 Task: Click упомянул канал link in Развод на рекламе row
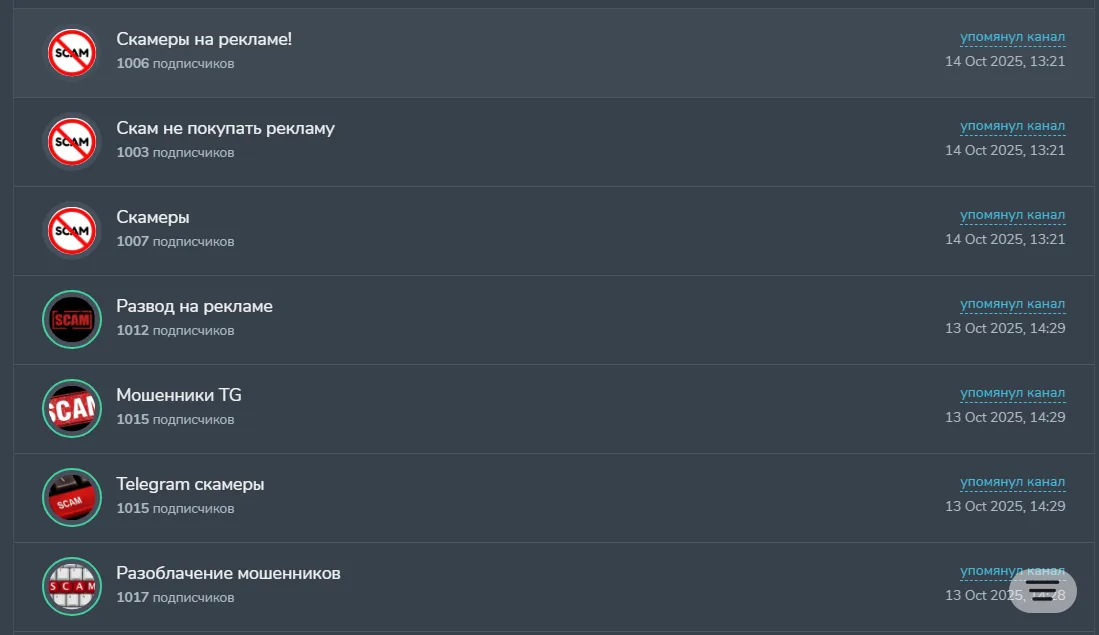pos(1012,304)
